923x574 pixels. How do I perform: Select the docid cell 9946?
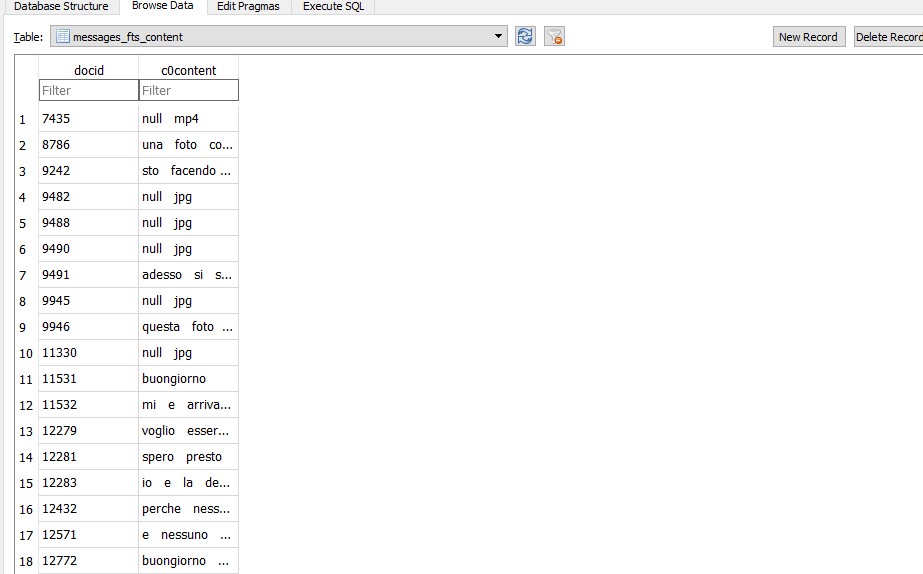pos(89,327)
